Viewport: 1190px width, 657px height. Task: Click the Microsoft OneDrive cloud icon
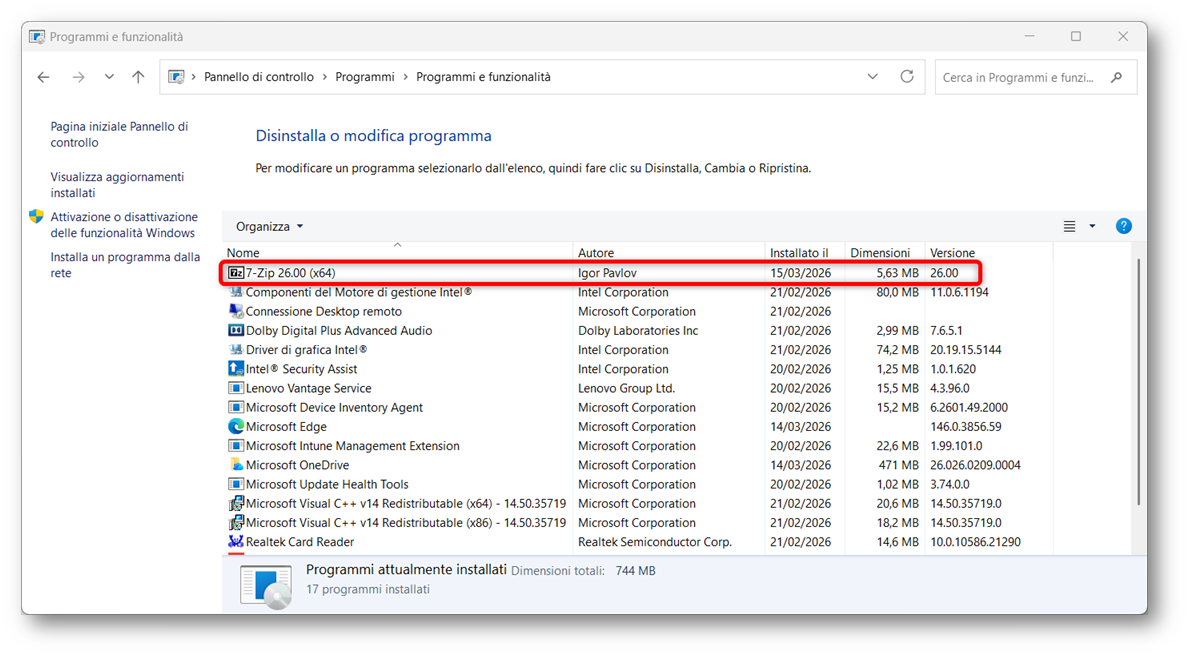[236, 465]
